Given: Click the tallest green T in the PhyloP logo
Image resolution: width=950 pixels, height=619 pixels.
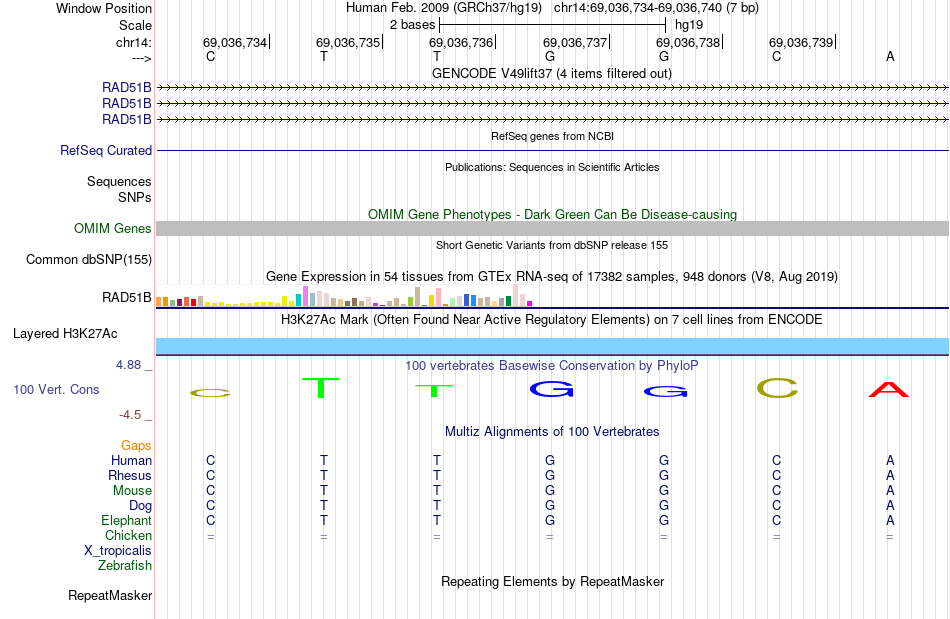Looking at the screenshot, I should 321,388.
